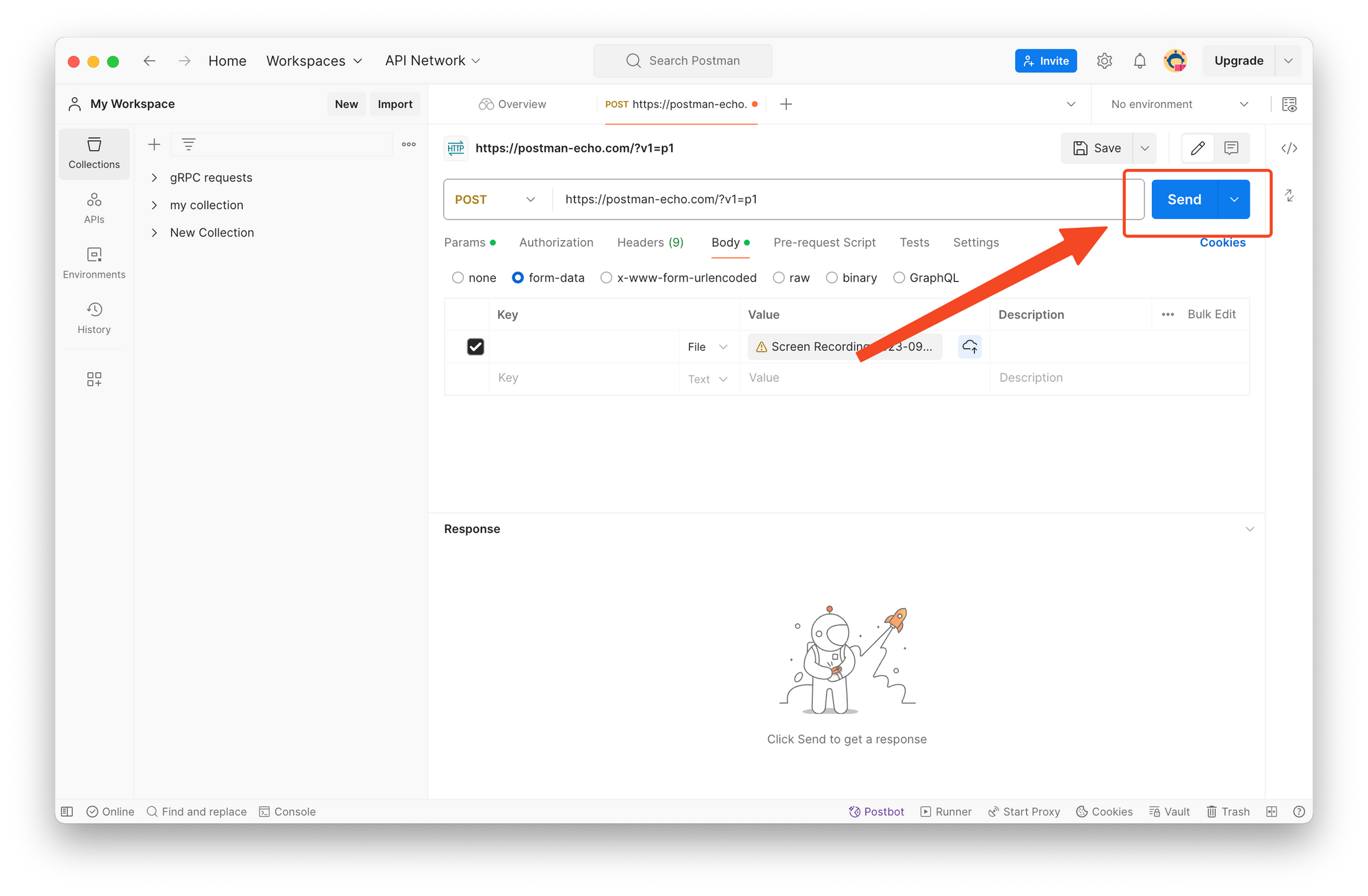Collapse the Response panel chevron
1368x896 pixels.
1250,529
